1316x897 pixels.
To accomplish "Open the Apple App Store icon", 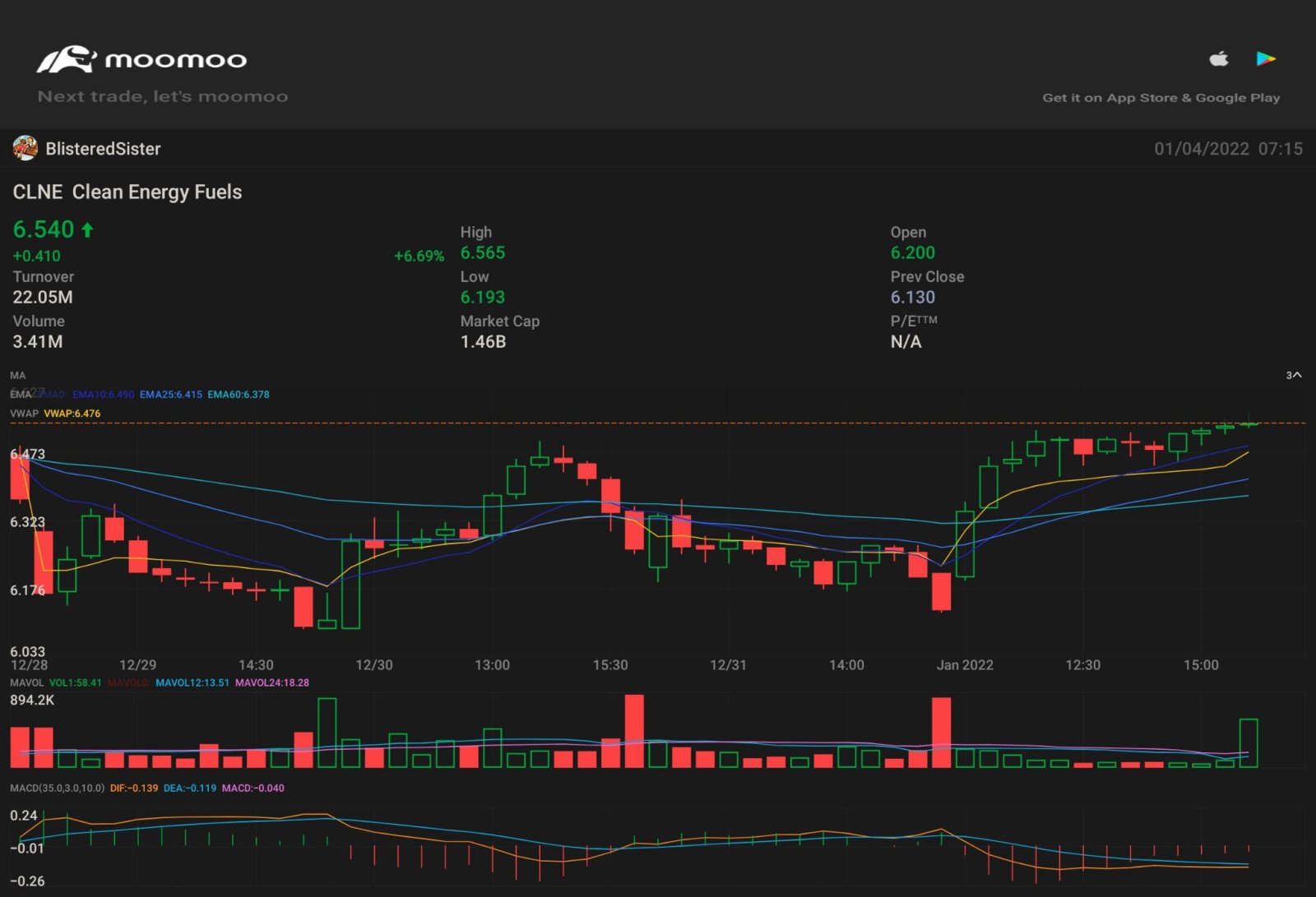I will [x=1219, y=58].
